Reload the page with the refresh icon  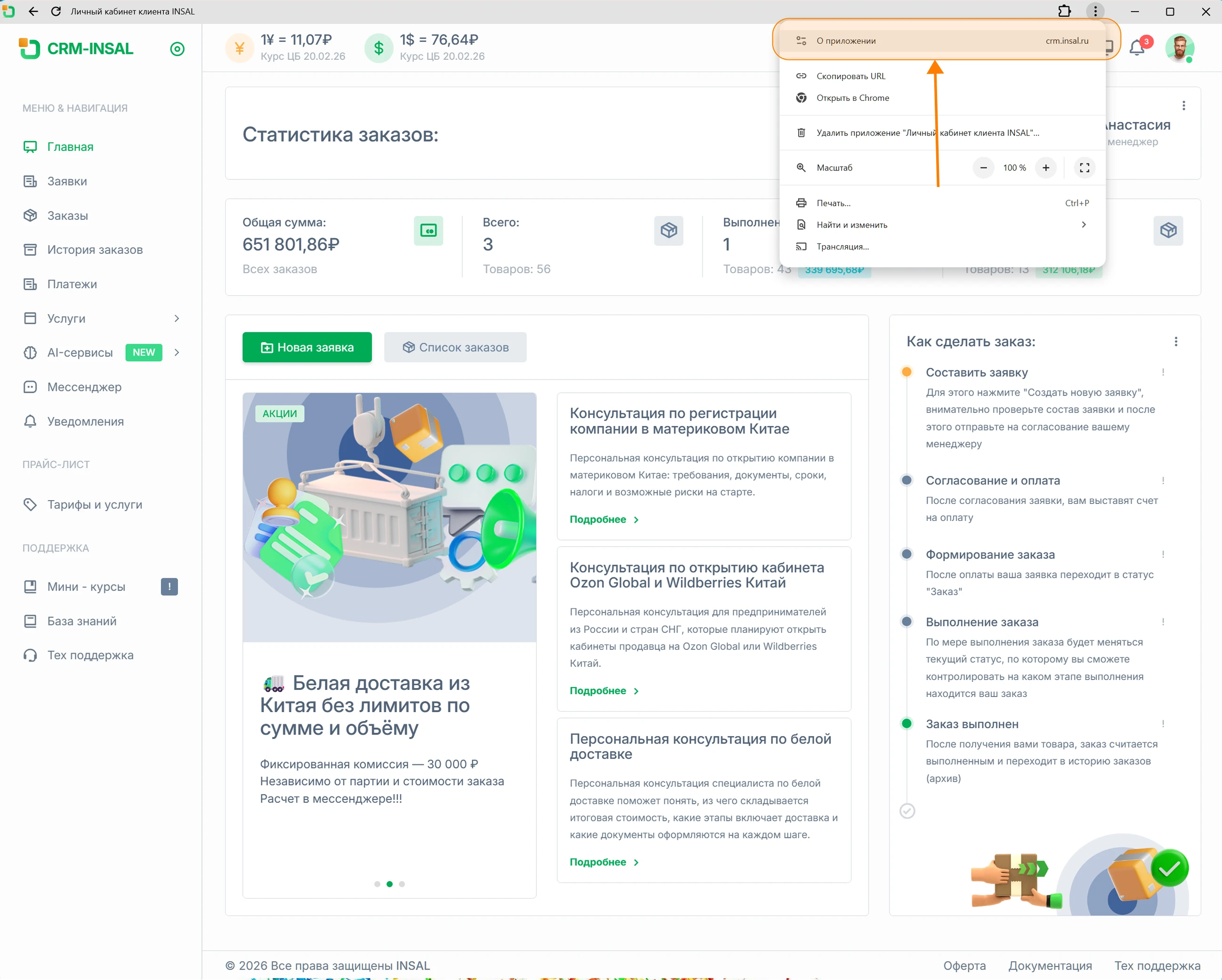56,11
